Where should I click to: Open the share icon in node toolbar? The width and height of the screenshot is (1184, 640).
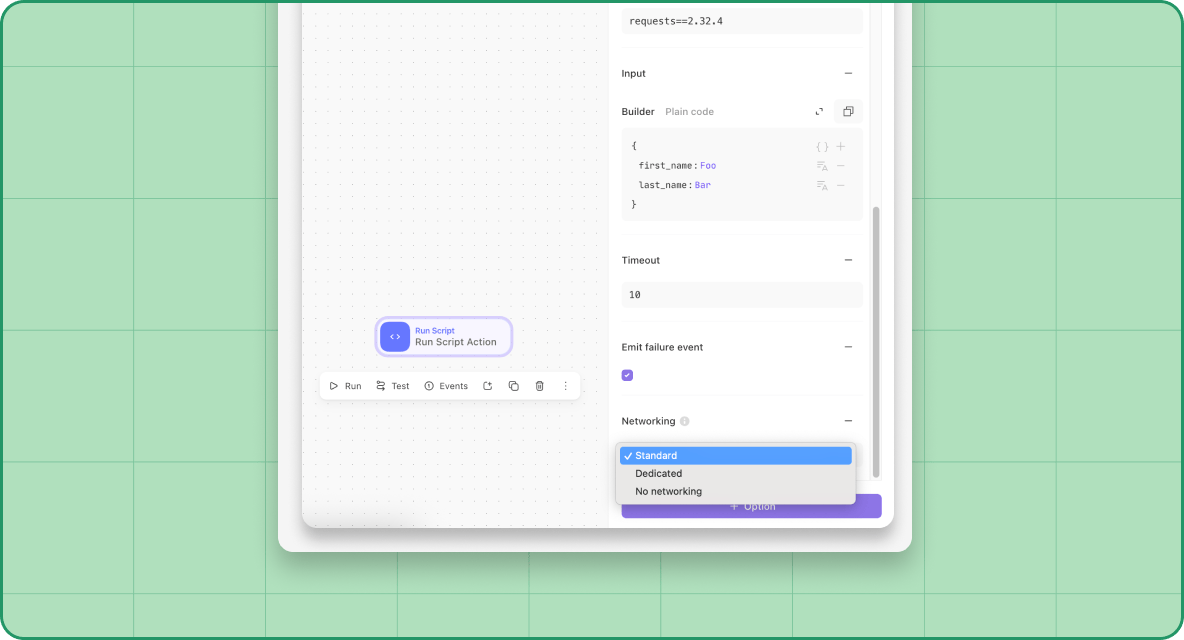[x=488, y=386]
